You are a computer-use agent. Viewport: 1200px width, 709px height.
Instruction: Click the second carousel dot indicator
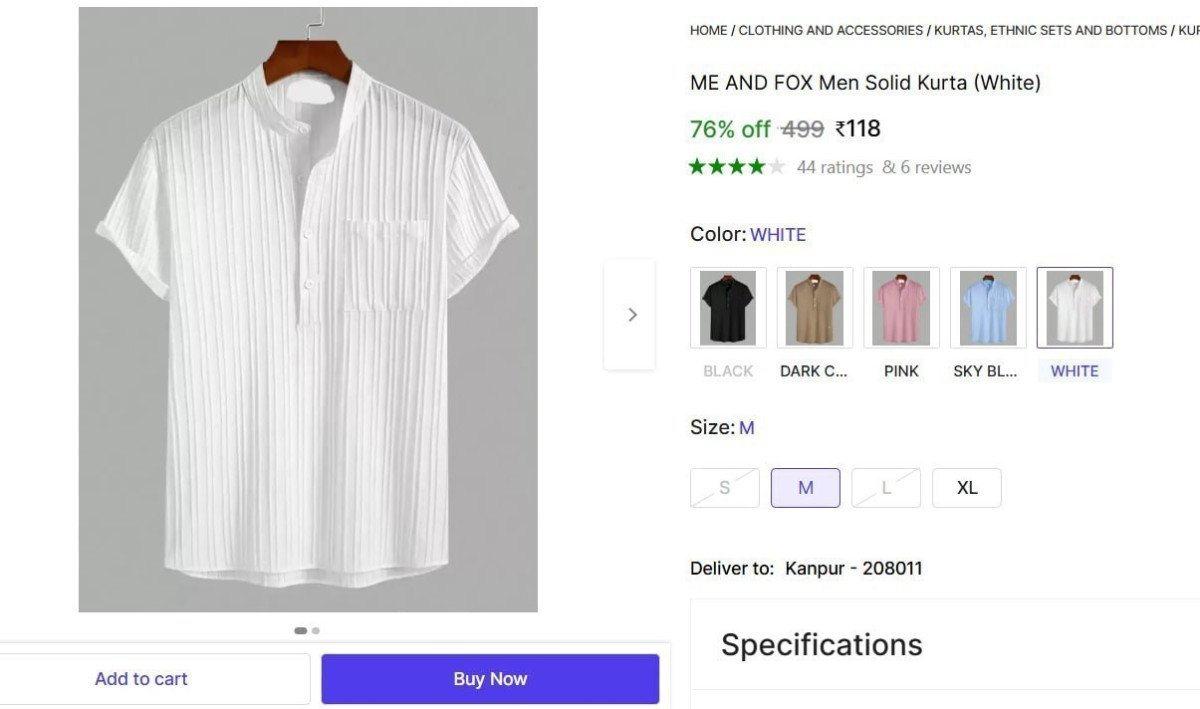coord(315,630)
